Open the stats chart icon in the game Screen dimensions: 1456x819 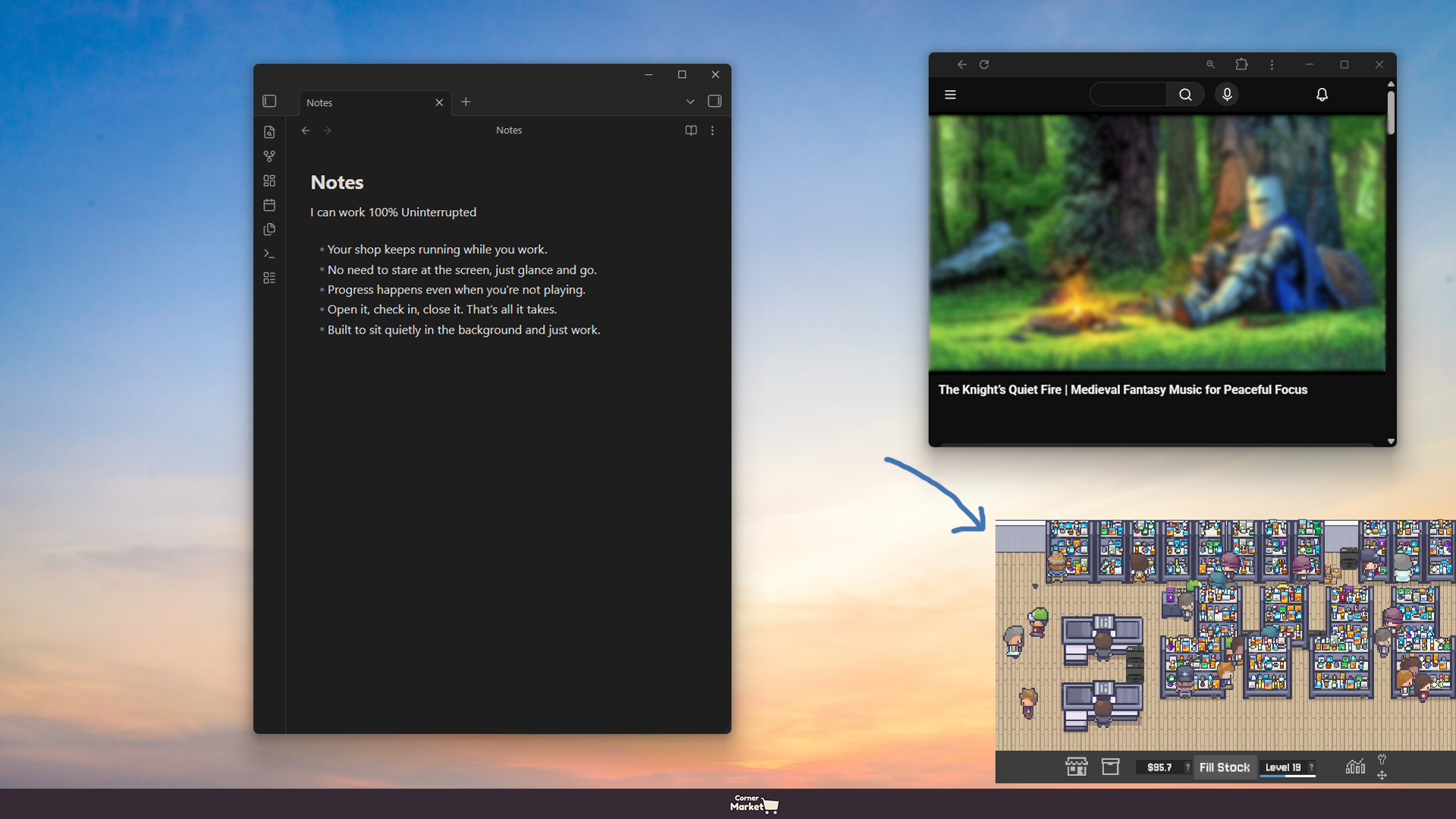coord(1357,767)
